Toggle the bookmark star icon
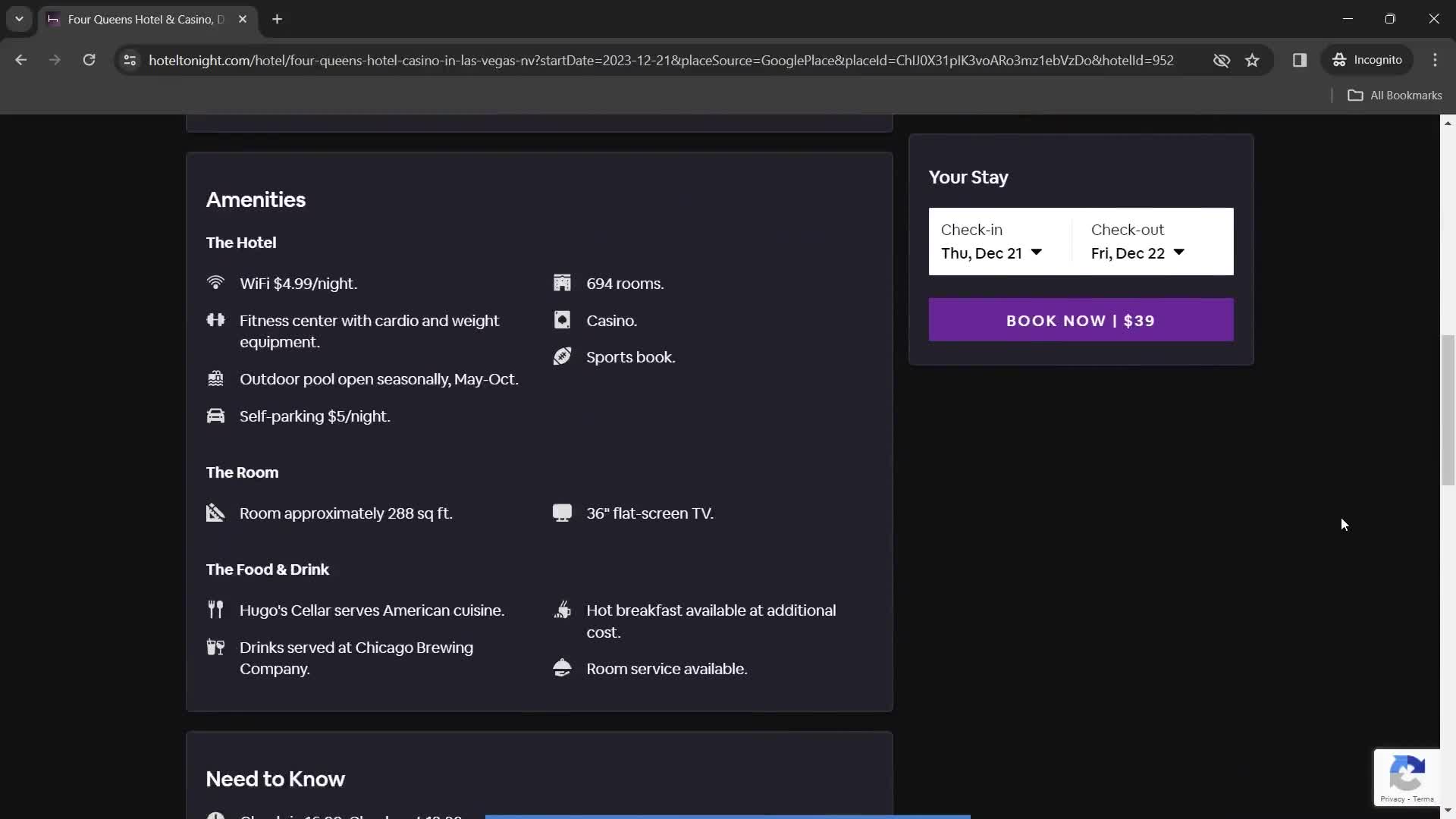1456x819 pixels. pyautogui.click(x=1252, y=60)
